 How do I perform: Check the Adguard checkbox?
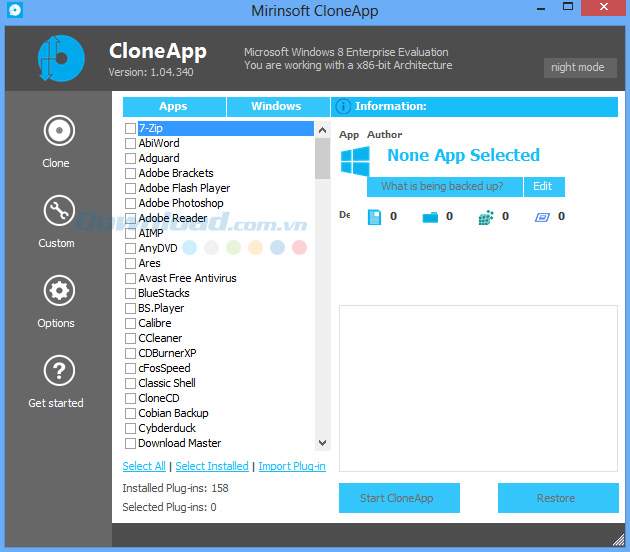pyautogui.click(x=130, y=158)
